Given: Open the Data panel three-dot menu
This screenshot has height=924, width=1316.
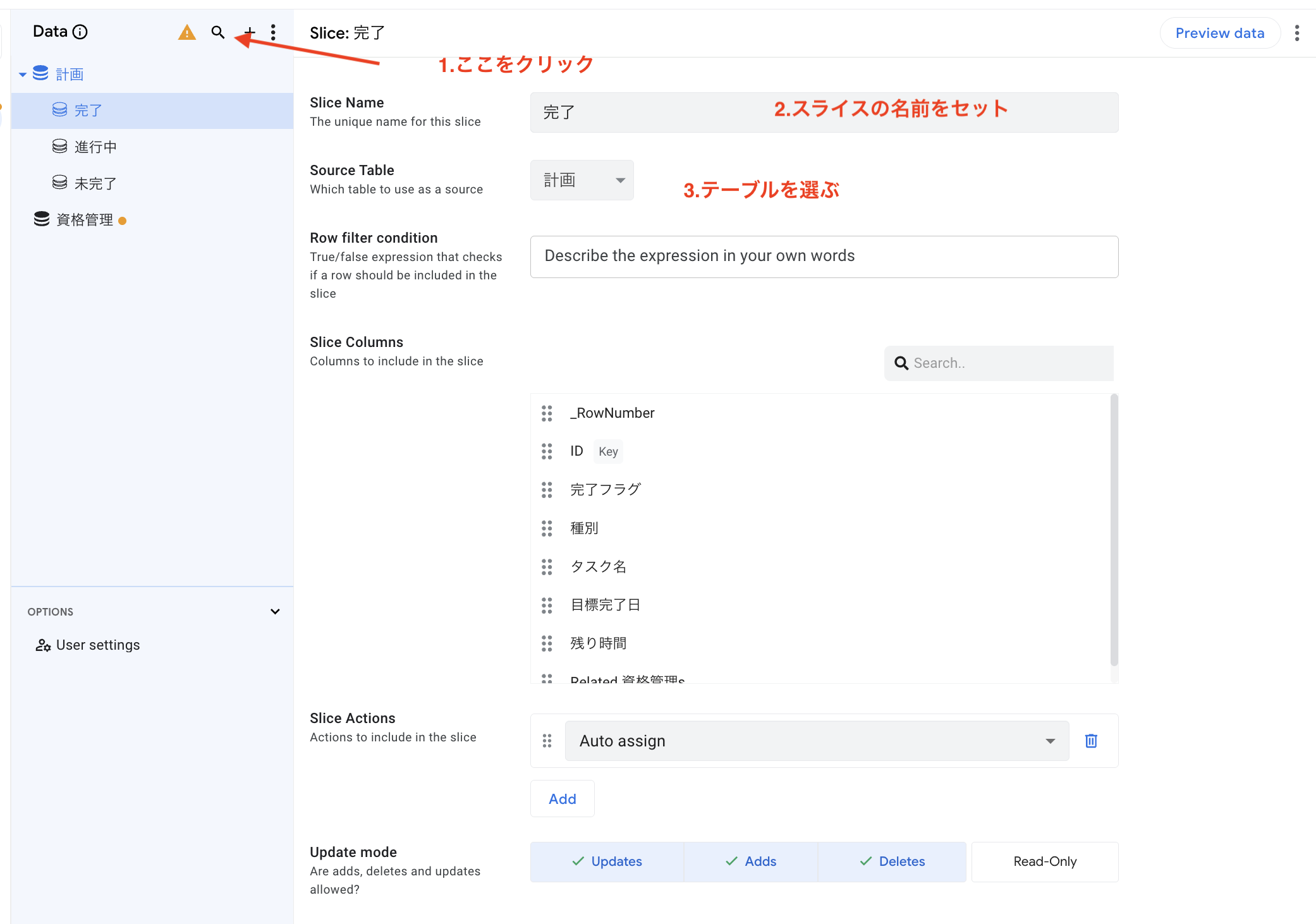Looking at the screenshot, I should [x=273, y=32].
